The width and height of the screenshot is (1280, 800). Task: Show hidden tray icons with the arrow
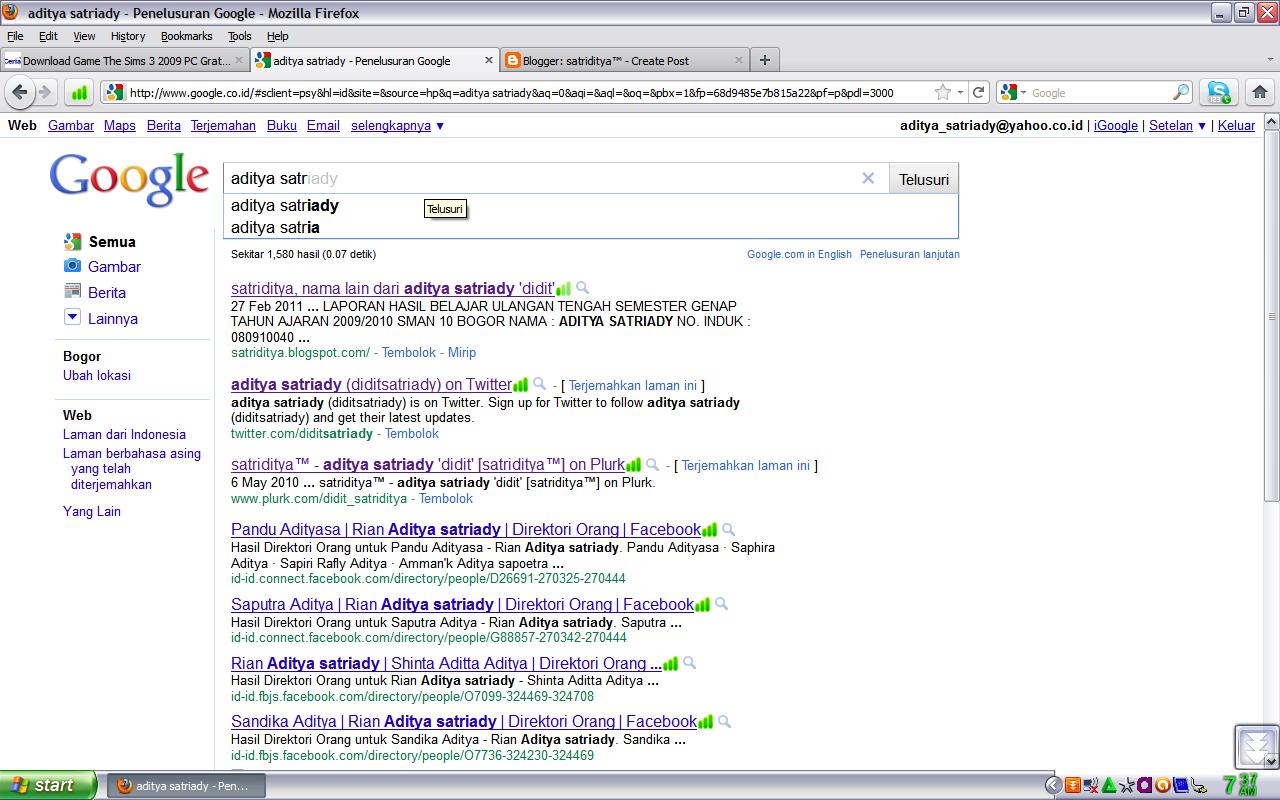coord(1052,785)
